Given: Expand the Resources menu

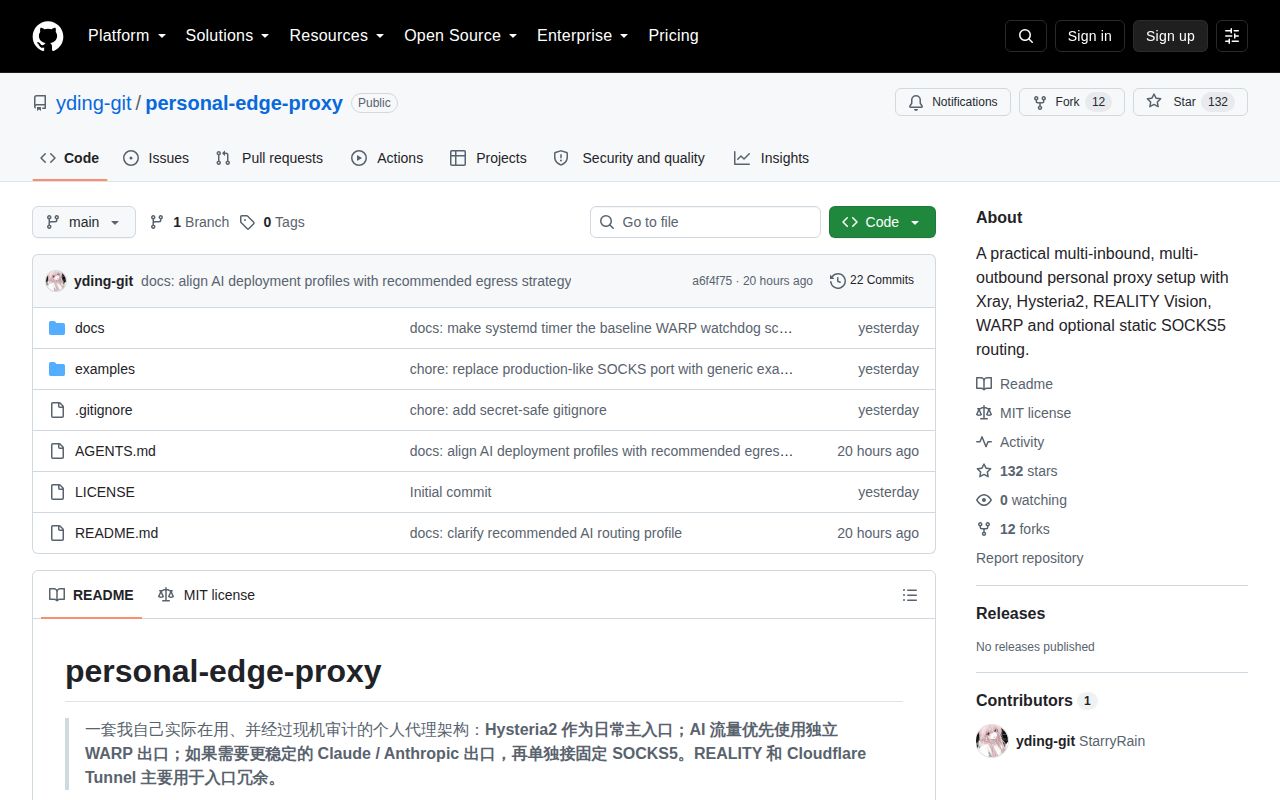Looking at the screenshot, I should [x=337, y=36].
